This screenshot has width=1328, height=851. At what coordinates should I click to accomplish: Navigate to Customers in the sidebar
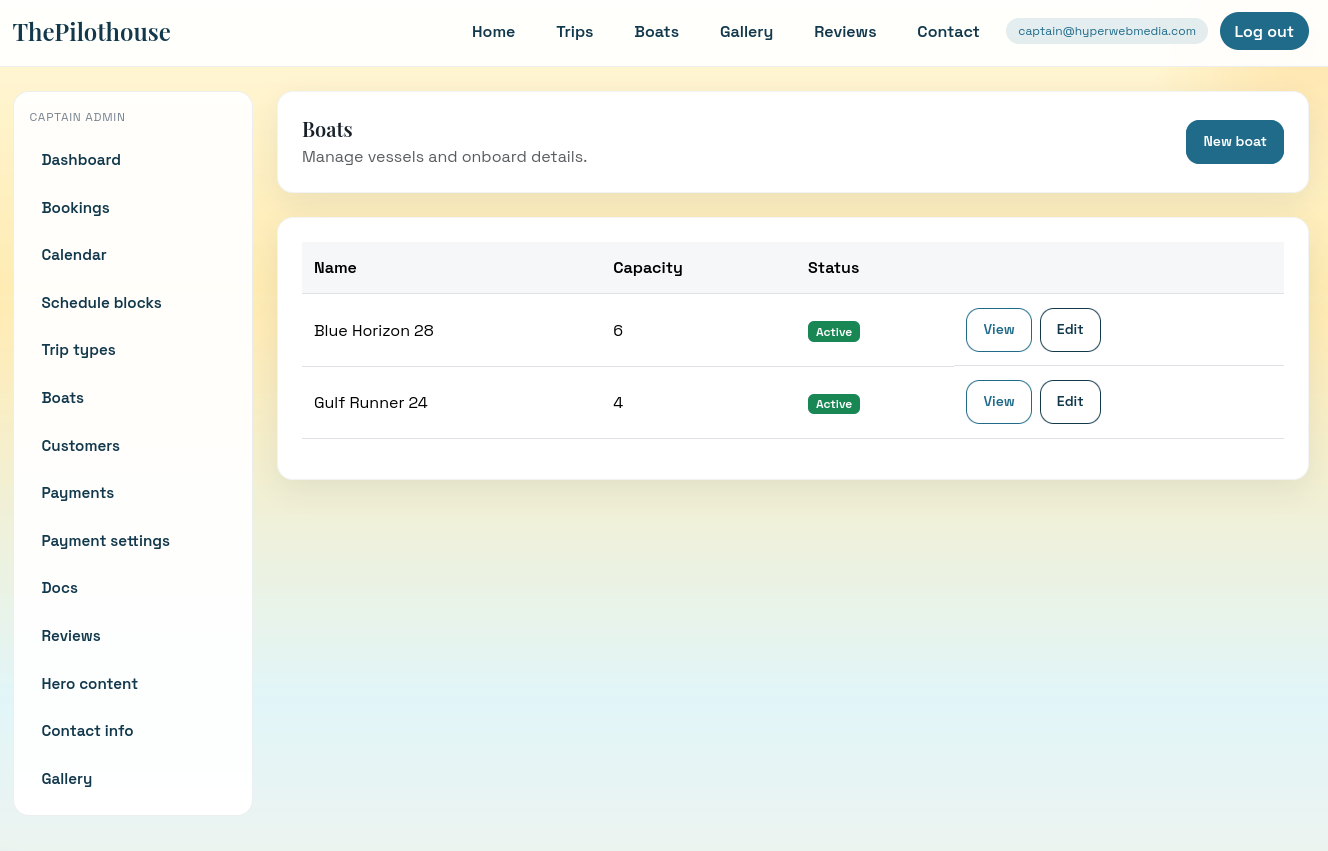[x=80, y=446]
